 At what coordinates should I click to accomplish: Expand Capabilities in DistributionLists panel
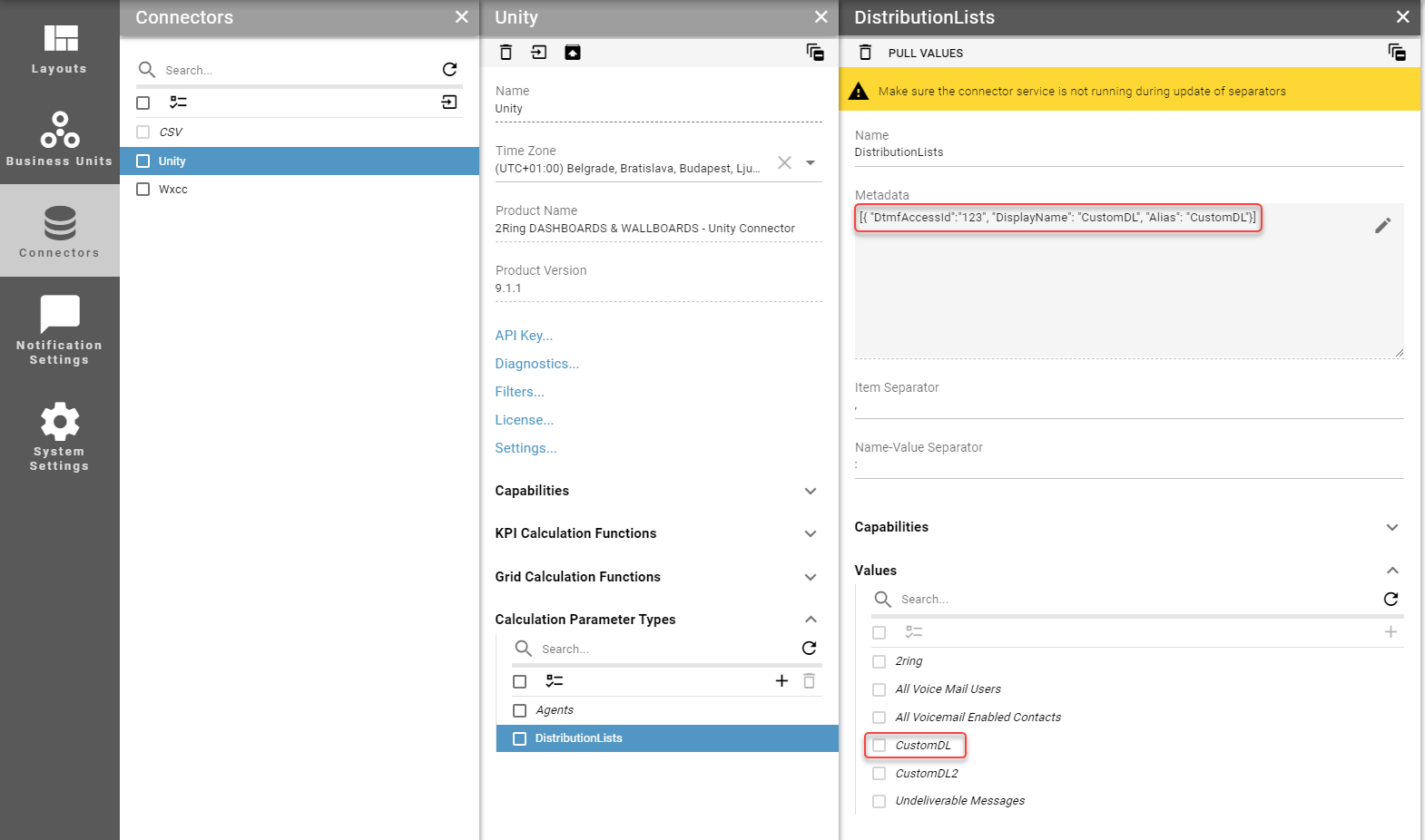(1392, 528)
